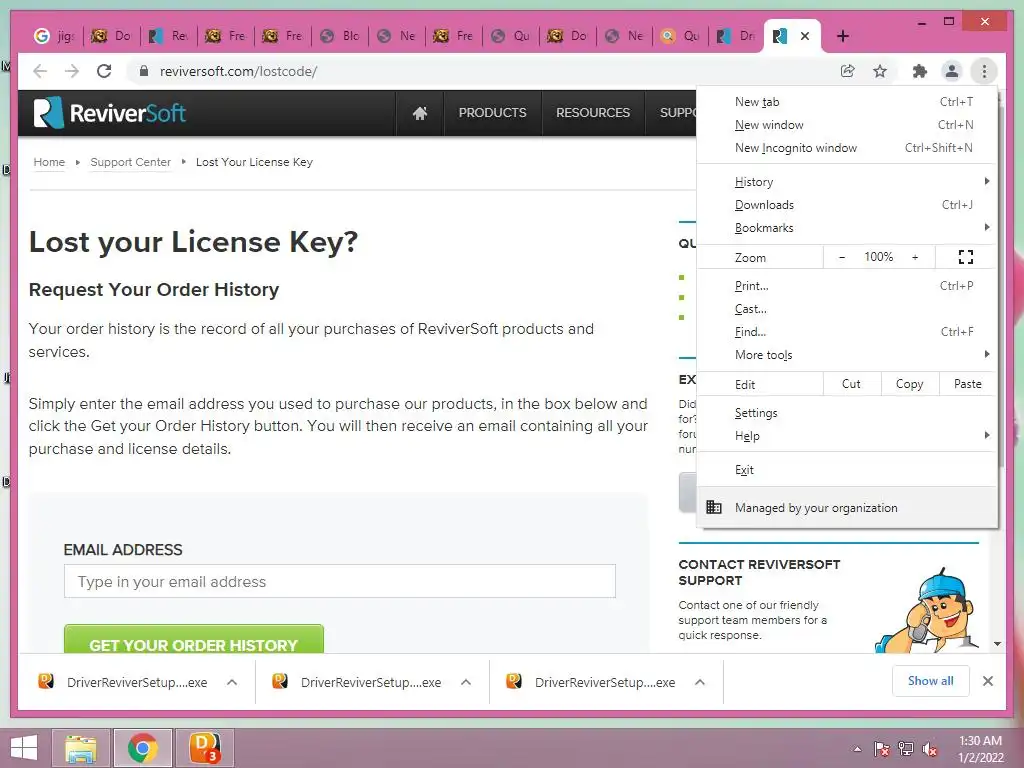1024x768 pixels.
Task: Close the downloads bar with X
Action: pos(987,681)
